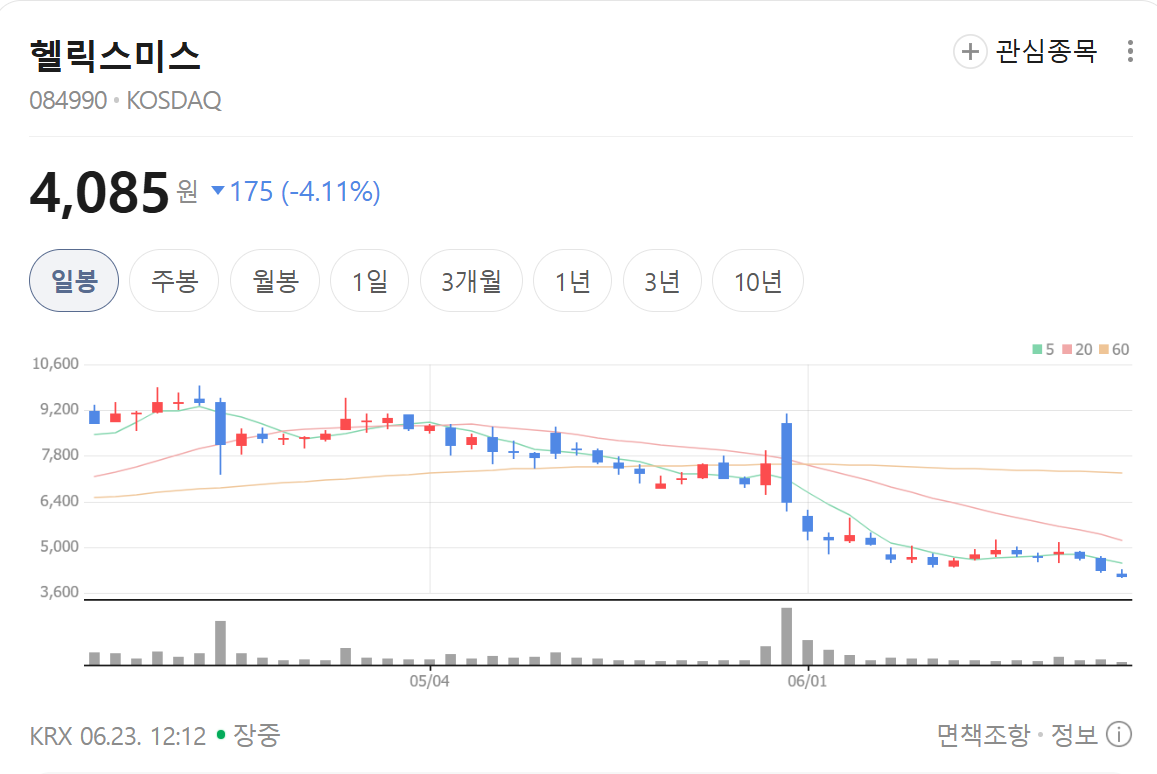
Task: Show the 1년 chart range
Action: pyautogui.click(x=573, y=281)
